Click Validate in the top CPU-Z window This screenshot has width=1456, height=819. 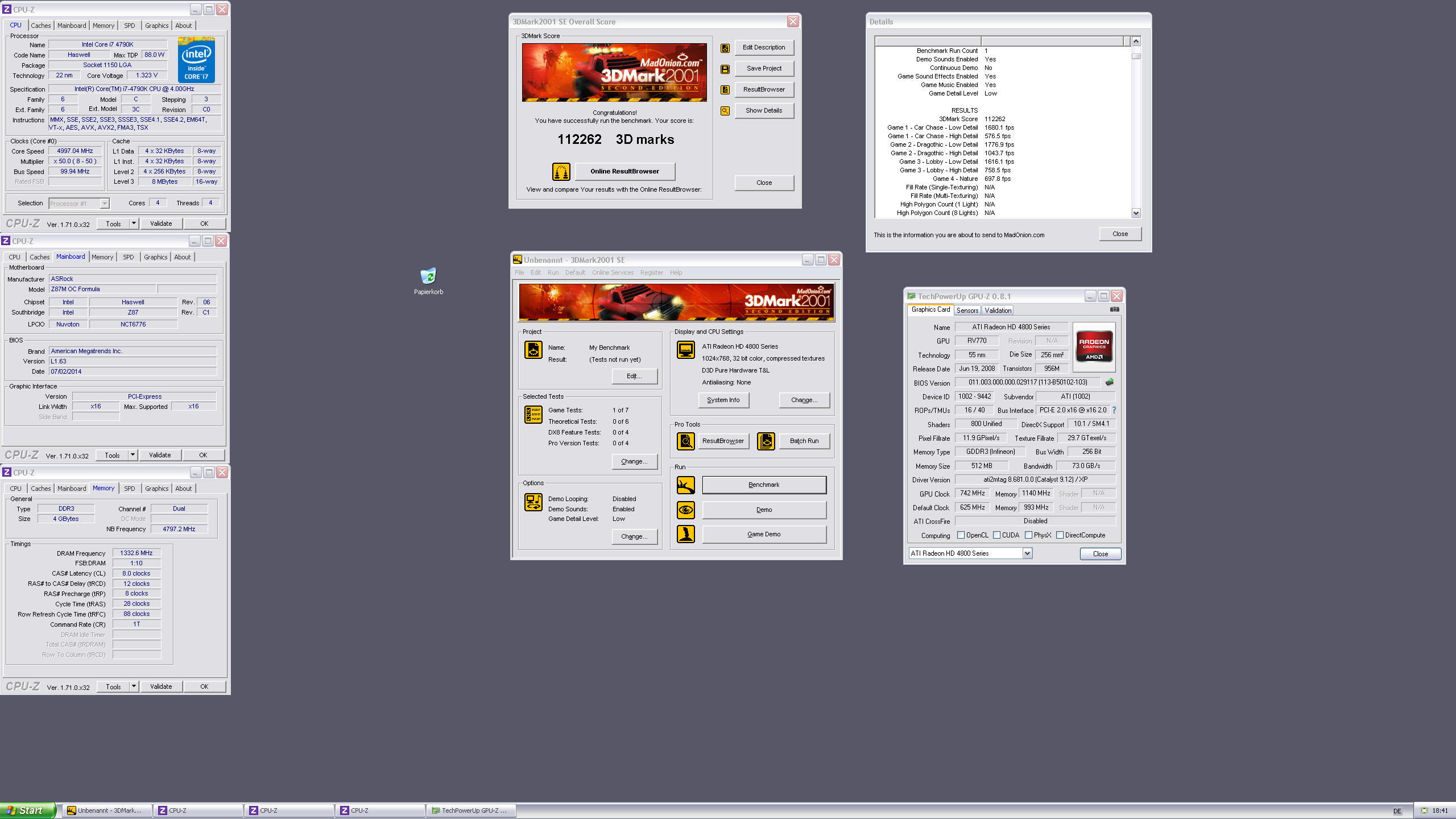pos(161,224)
